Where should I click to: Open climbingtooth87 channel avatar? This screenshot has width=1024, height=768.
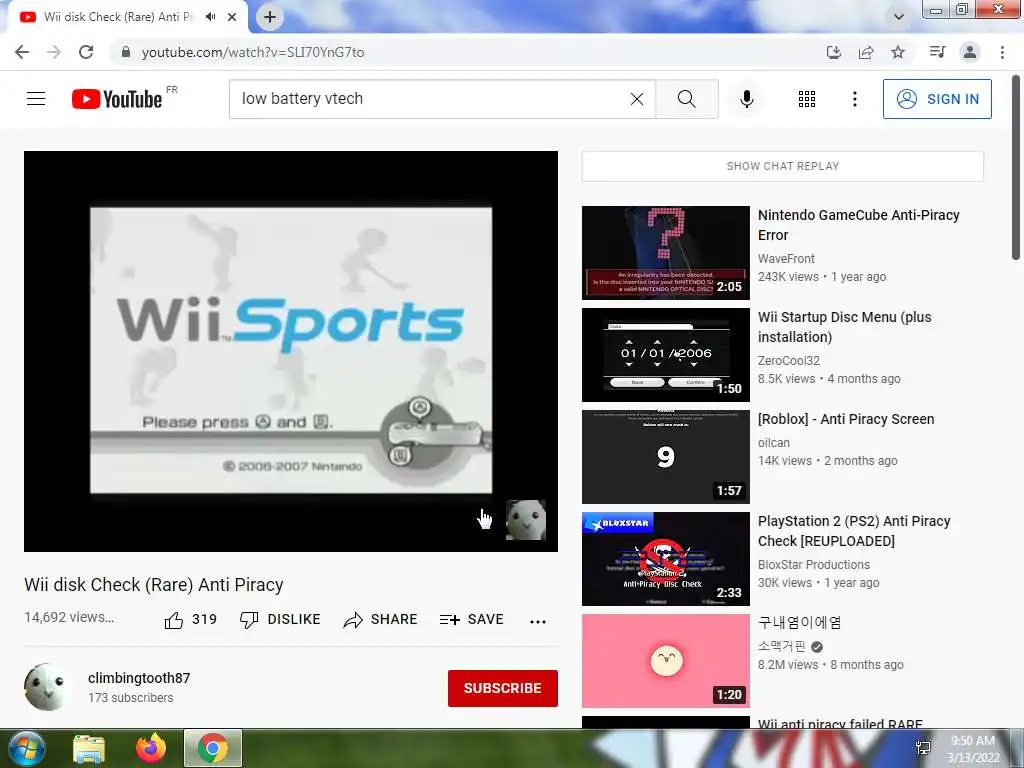(46, 687)
